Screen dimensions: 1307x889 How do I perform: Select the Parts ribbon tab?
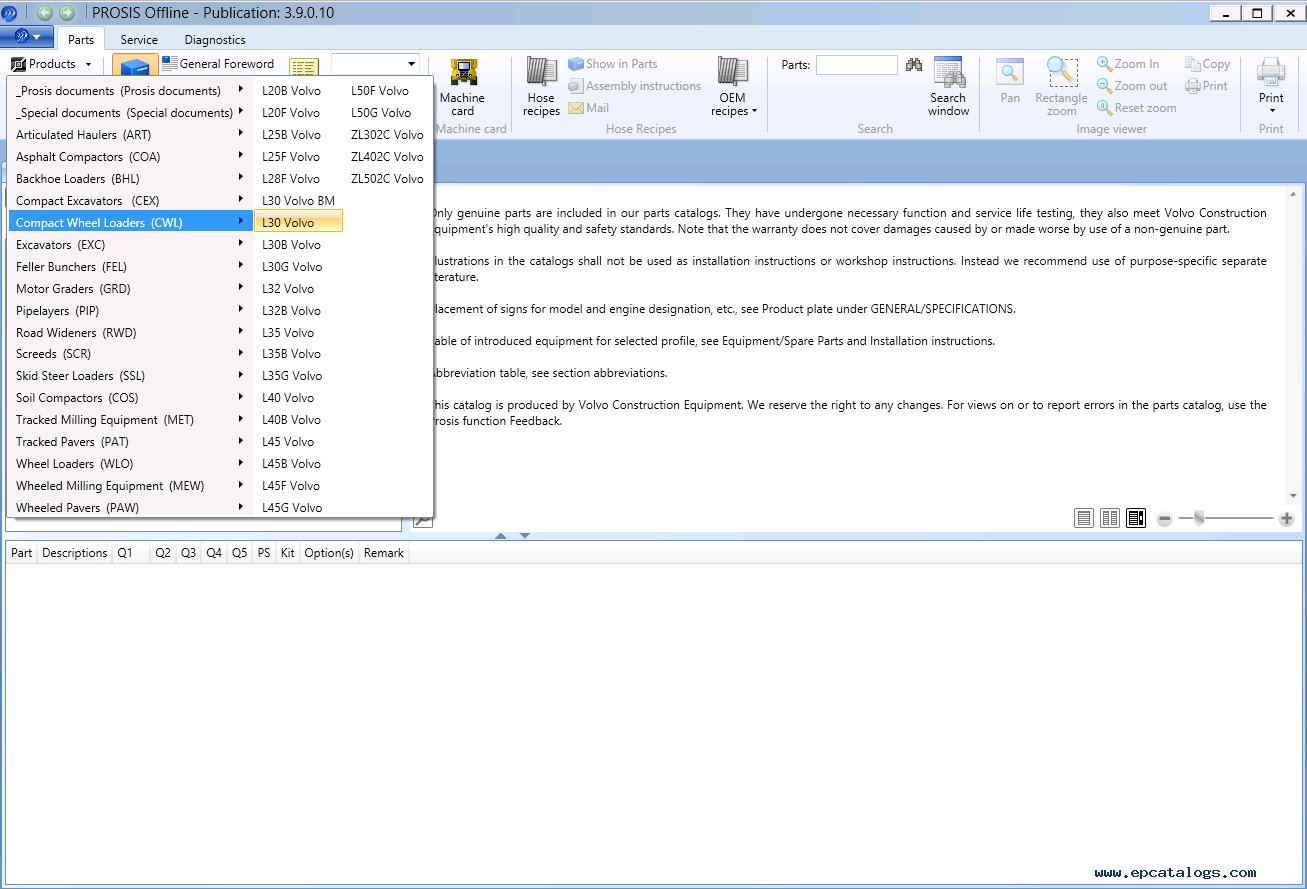point(81,40)
